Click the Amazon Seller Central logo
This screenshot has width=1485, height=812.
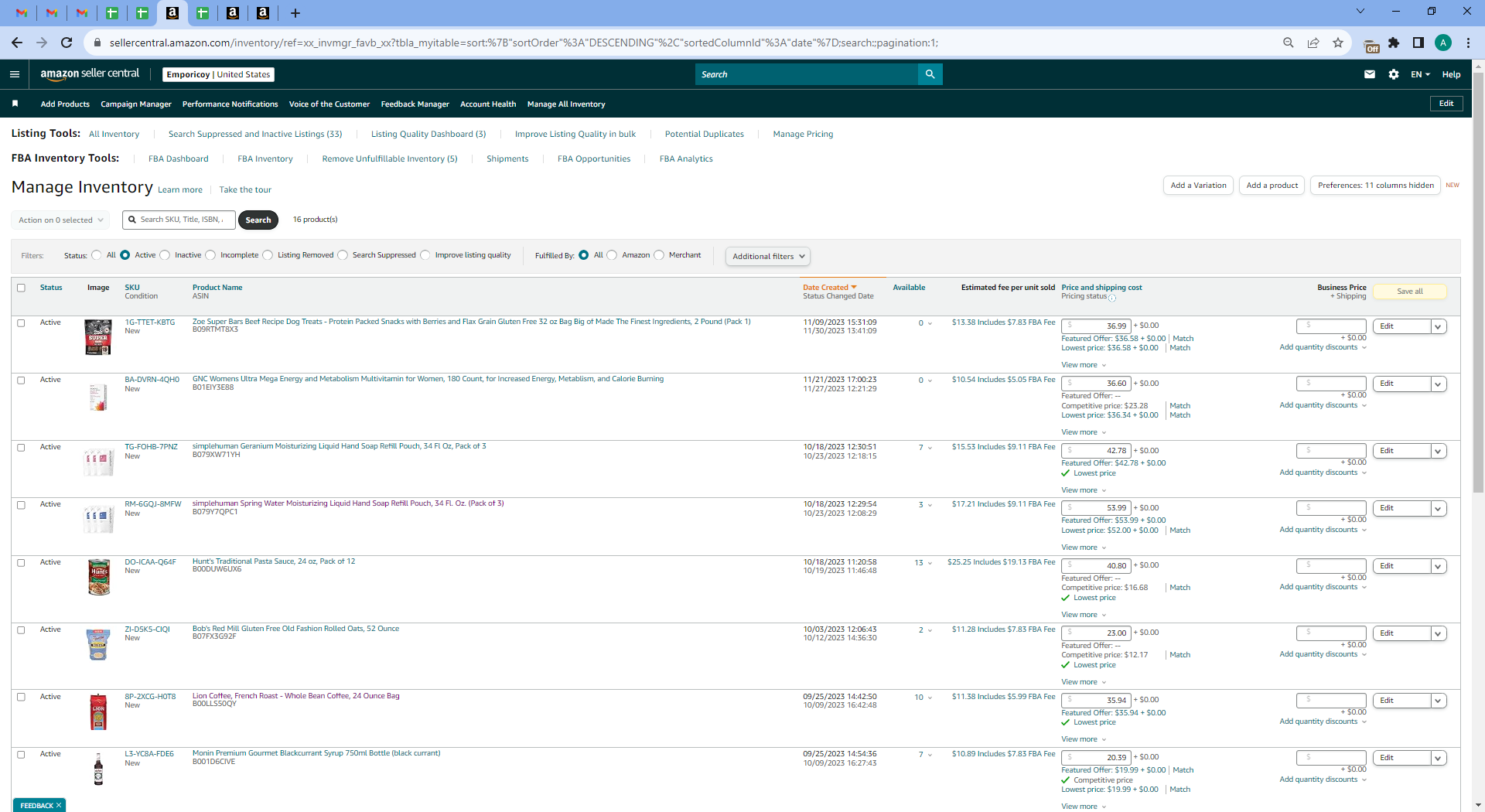click(90, 73)
